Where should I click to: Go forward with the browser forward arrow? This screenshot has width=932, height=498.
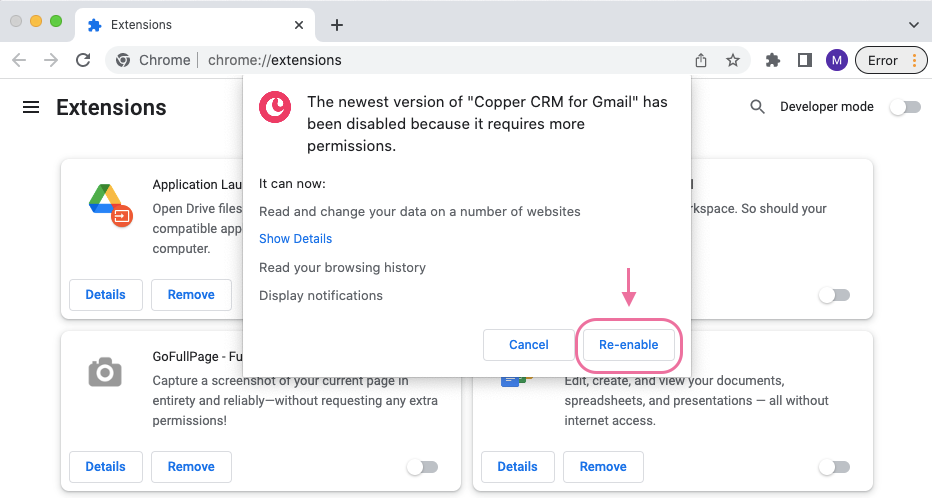tap(51, 60)
